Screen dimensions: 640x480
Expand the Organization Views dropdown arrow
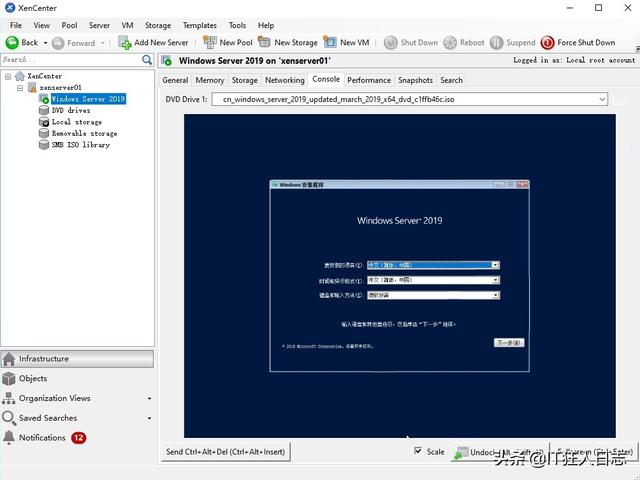pyautogui.click(x=149, y=398)
